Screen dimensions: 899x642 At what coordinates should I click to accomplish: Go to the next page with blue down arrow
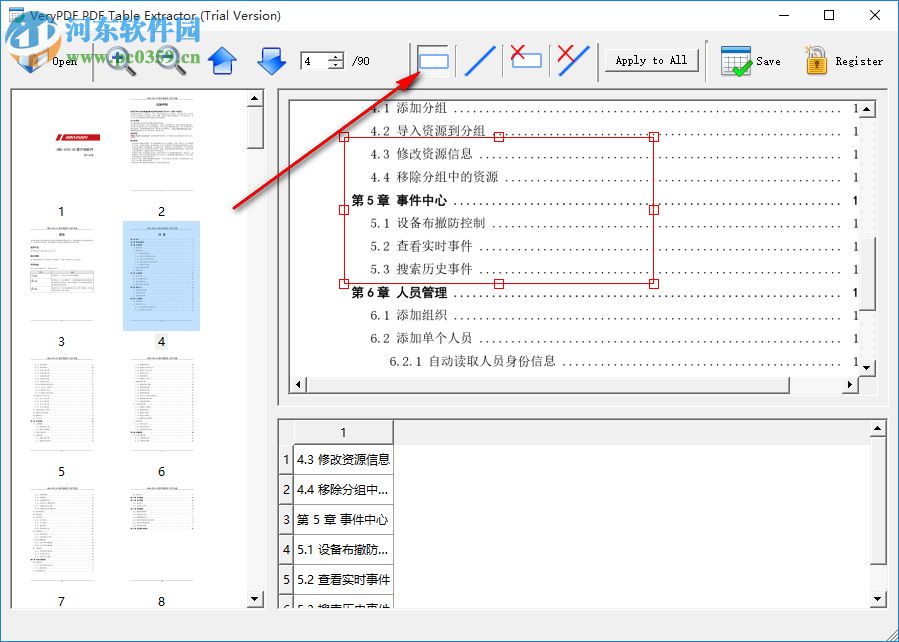point(271,60)
